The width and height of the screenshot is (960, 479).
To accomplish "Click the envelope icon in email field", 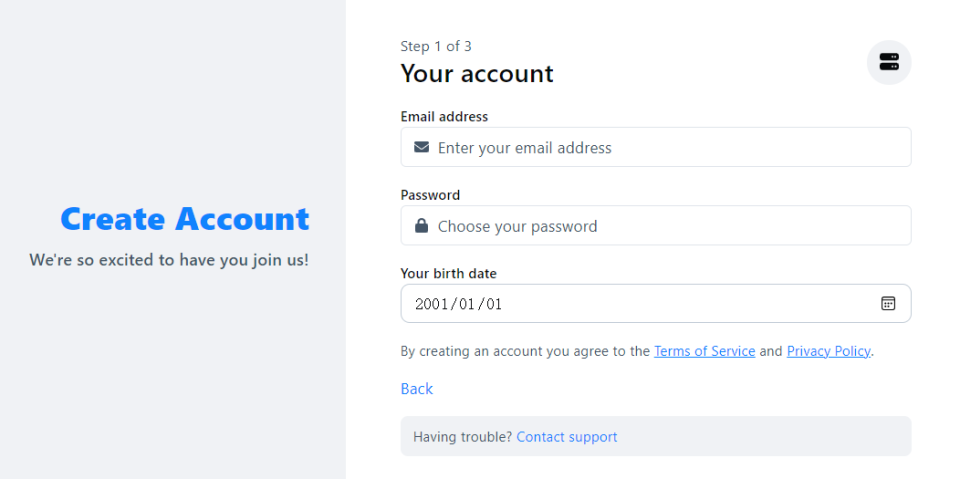I will tap(421, 147).
